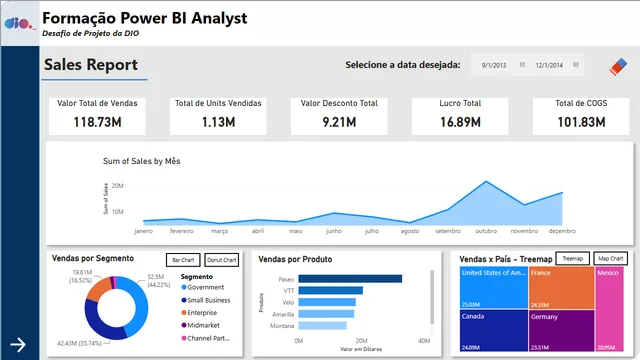
Task: Click the outubro peak on sales line
Action: pyautogui.click(x=486, y=182)
